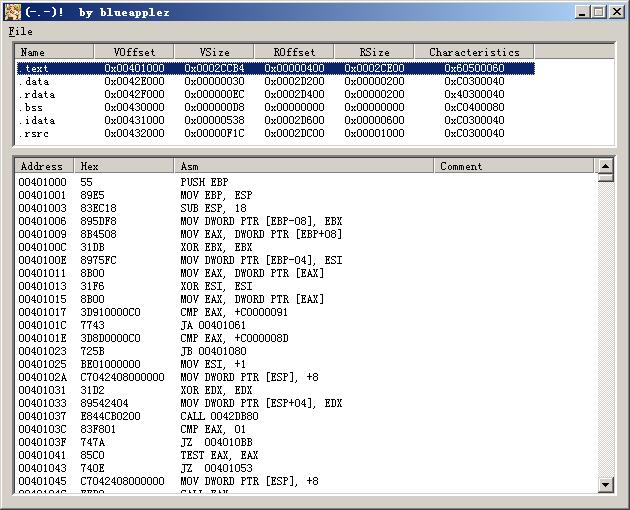Click .text VOffset value 0x00401000
This screenshot has width=630, height=510.
tap(134, 68)
